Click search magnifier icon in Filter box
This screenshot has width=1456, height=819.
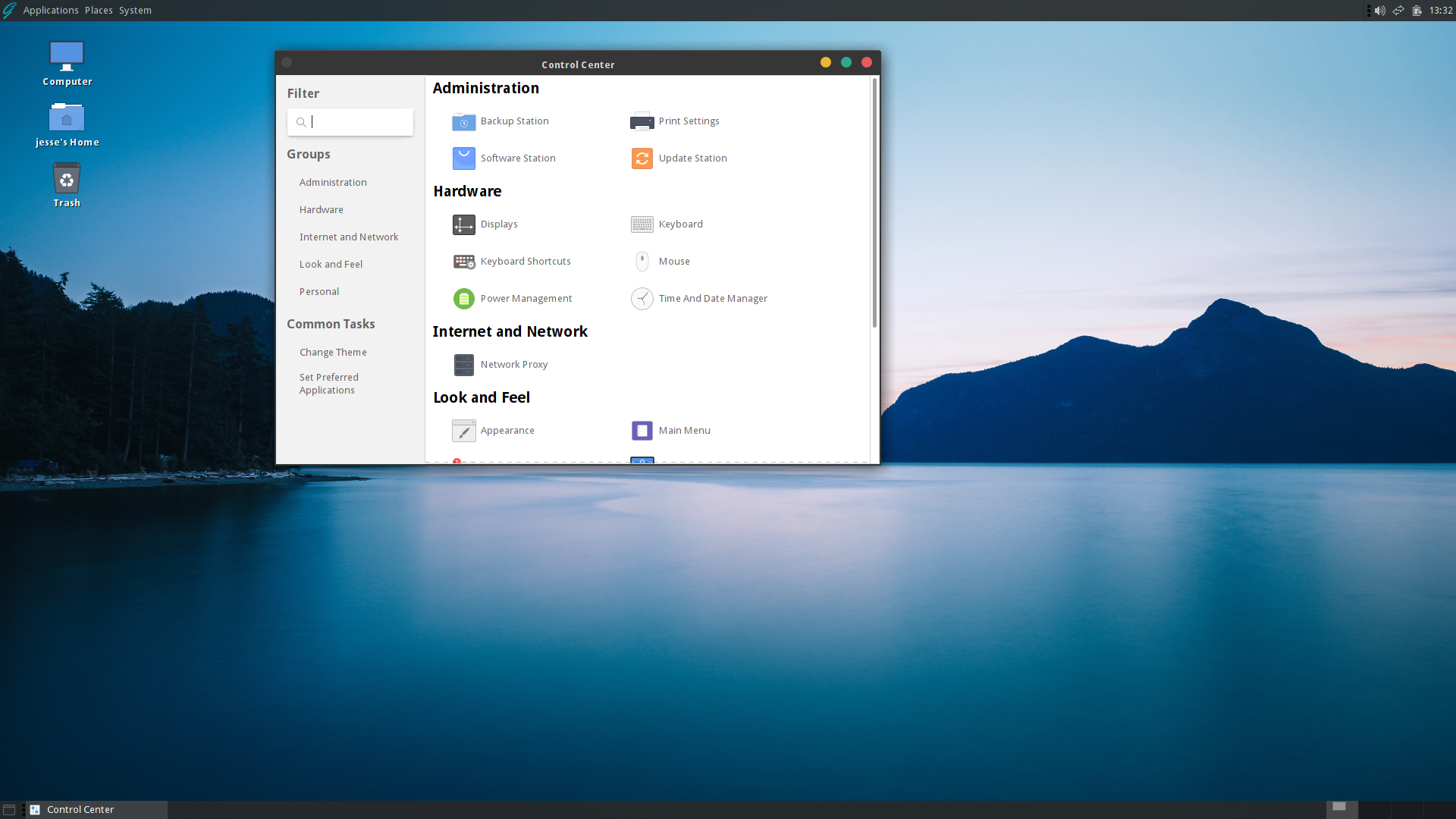(x=301, y=122)
